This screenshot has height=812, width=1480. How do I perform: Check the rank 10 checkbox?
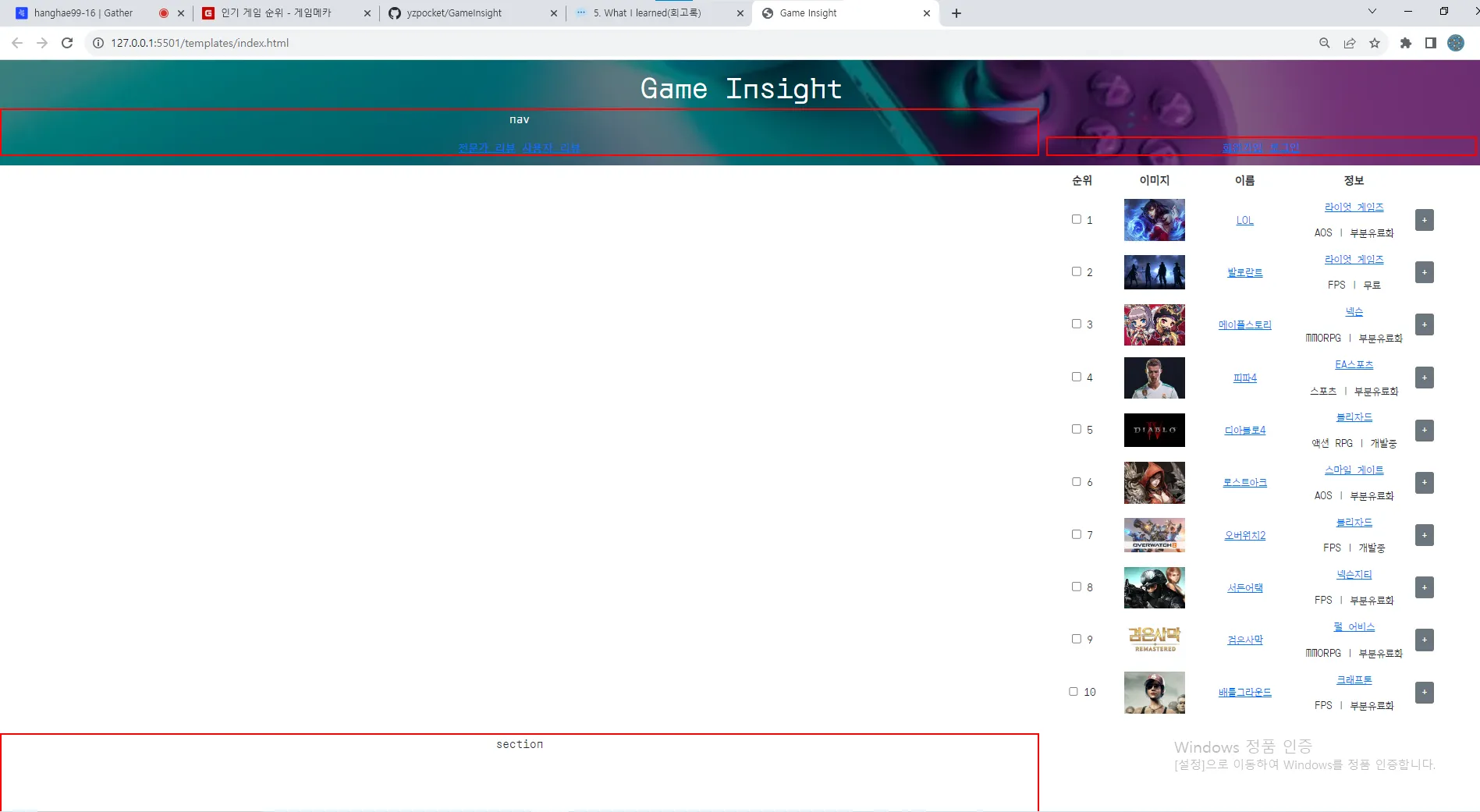point(1074,691)
